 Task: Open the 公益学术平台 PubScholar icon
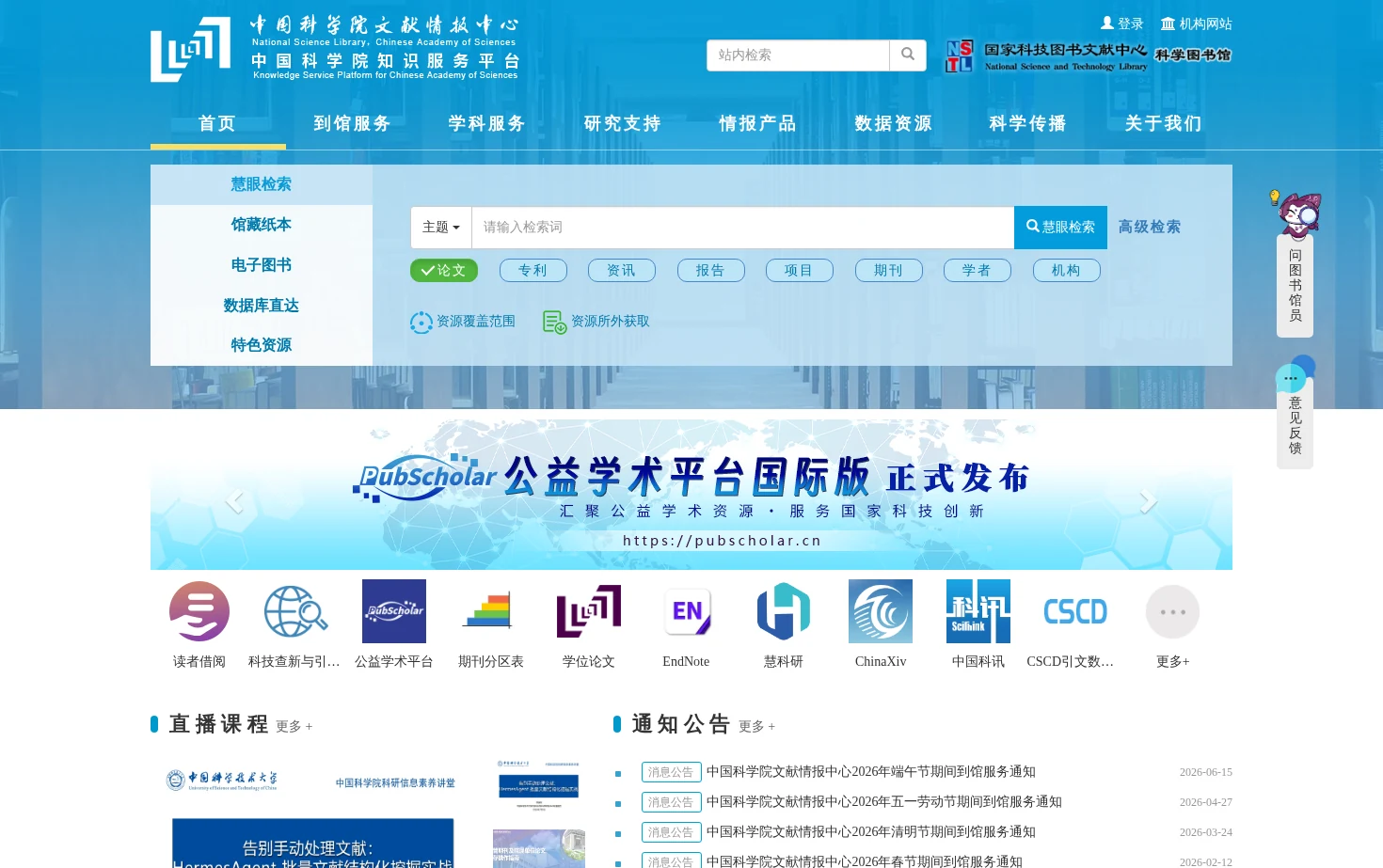tap(394, 611)
